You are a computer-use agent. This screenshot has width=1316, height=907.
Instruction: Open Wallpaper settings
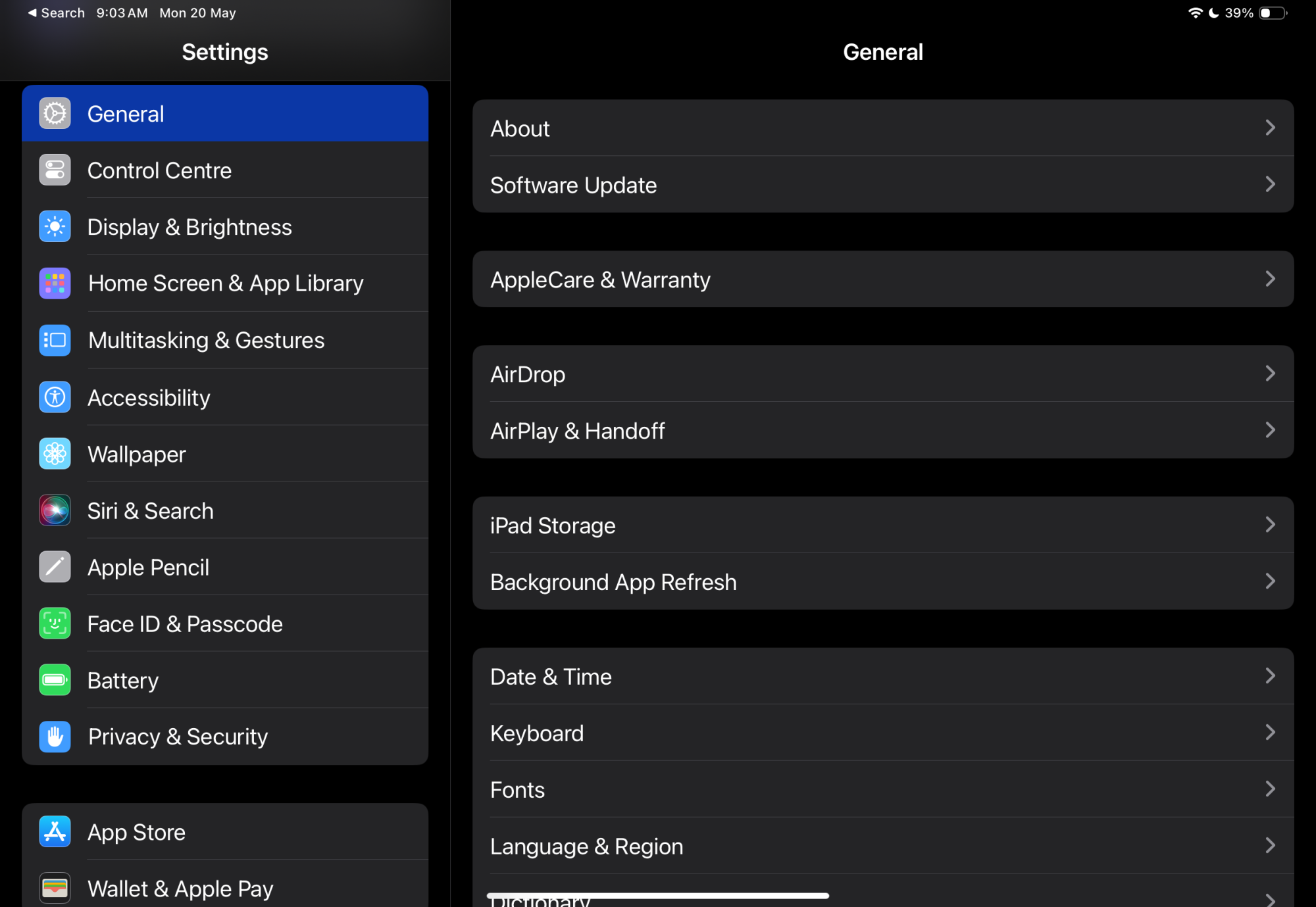225,454
